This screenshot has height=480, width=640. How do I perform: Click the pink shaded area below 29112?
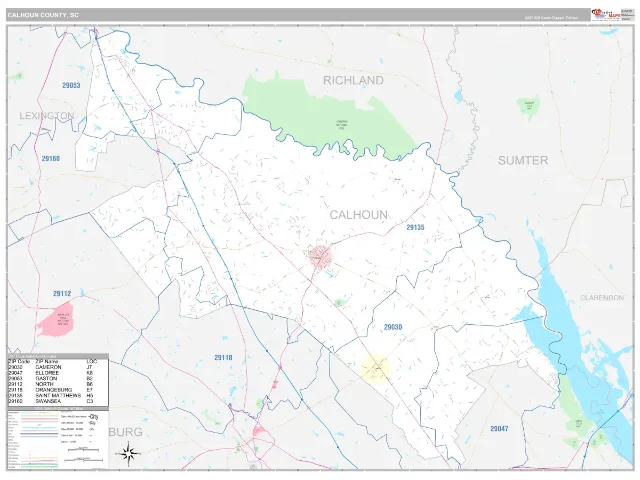click(56, 319)
